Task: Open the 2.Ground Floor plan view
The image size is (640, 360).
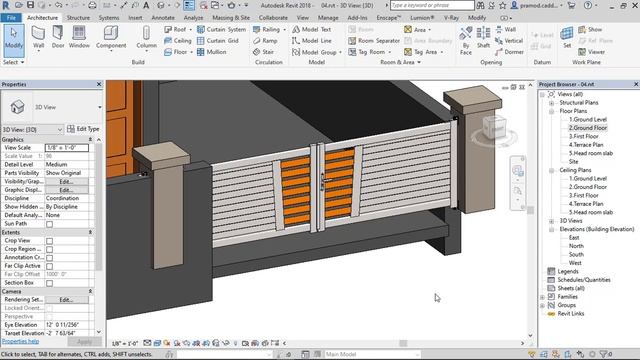Action: (588, 128)
